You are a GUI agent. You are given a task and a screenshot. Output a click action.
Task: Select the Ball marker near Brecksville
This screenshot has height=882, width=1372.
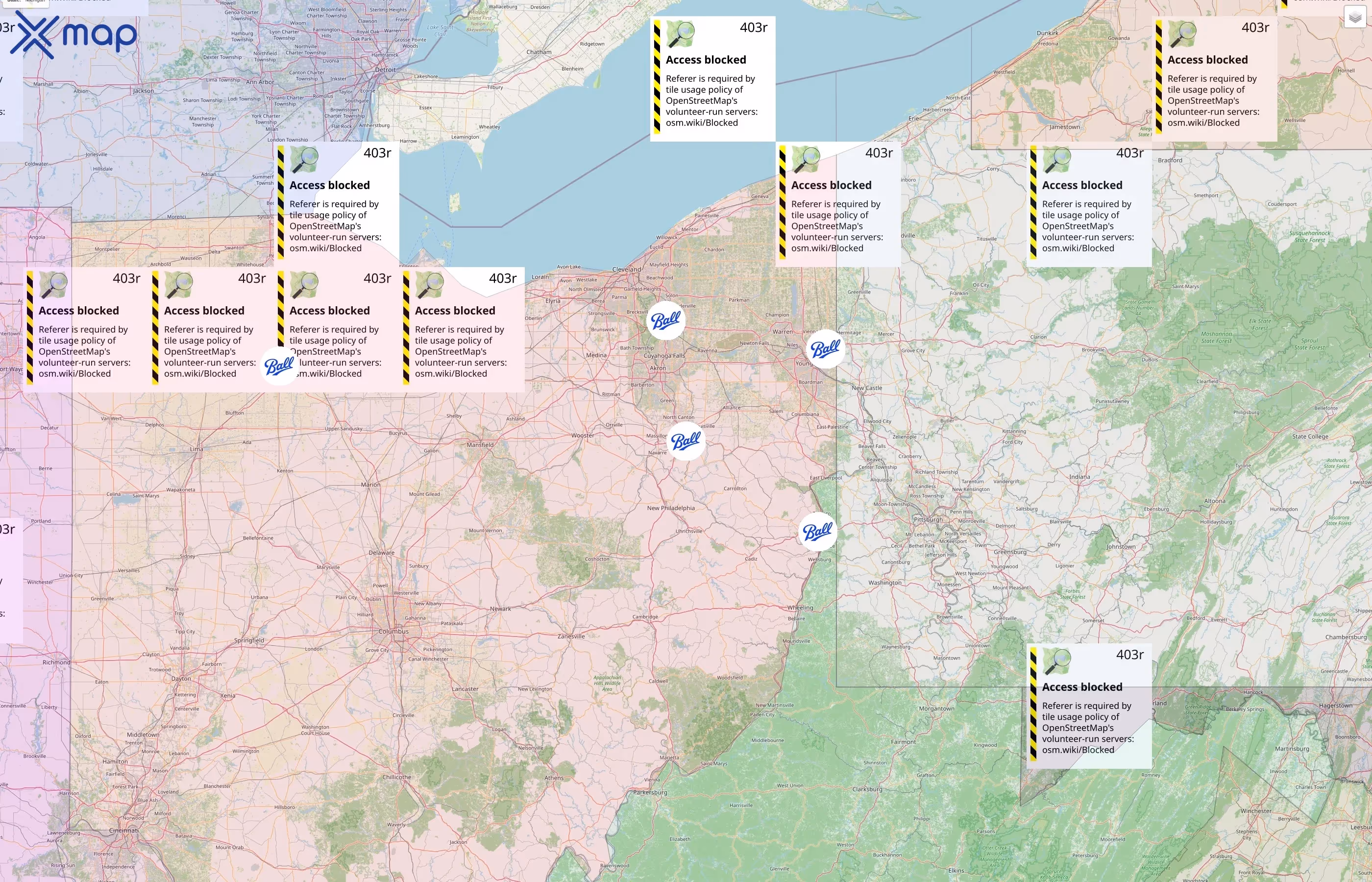pyautogui.click(x=666, y=321)
